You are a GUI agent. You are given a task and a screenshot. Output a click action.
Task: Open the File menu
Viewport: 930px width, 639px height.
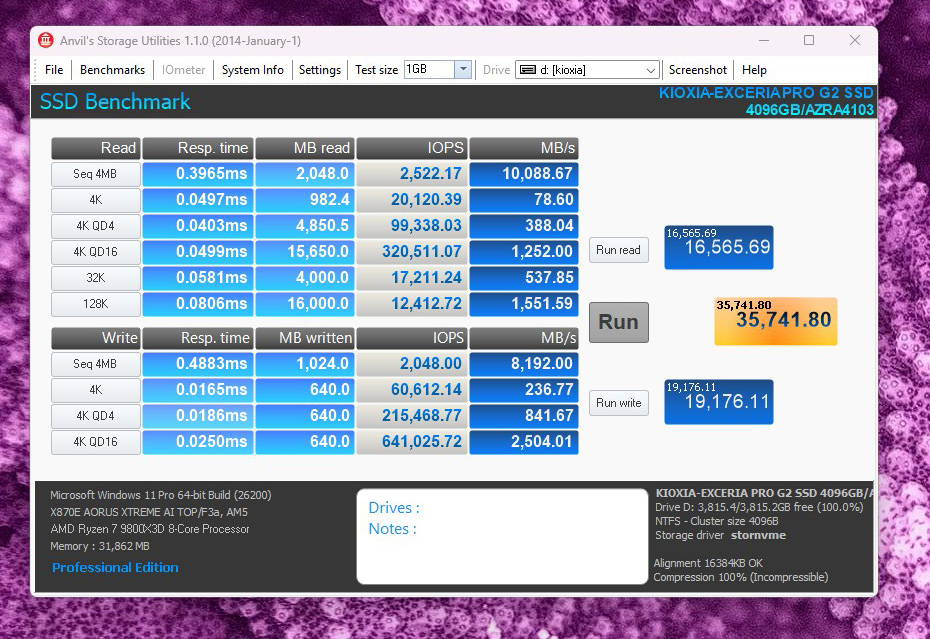[x=54, y=70]
